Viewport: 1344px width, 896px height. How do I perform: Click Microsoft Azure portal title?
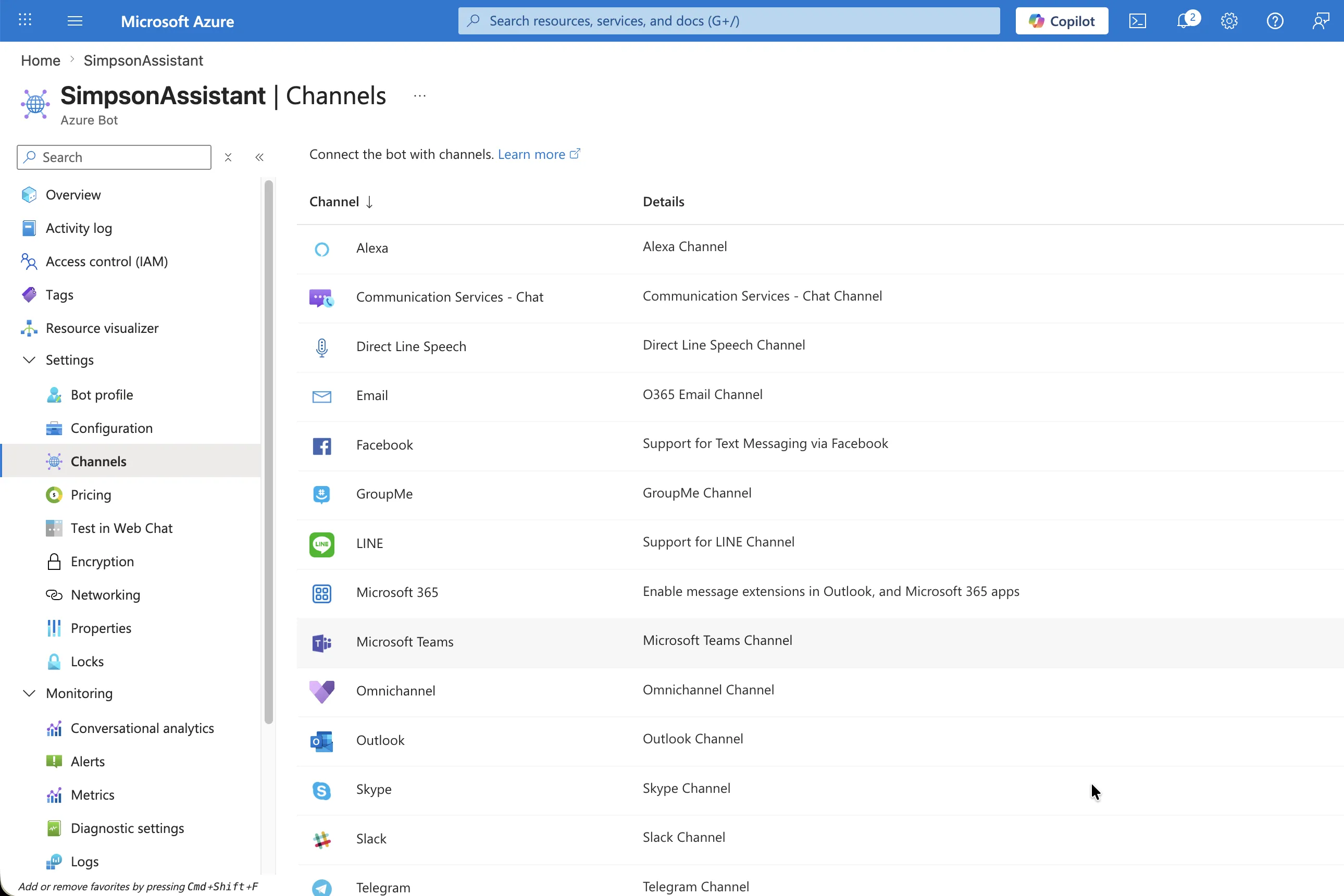(x=177, y=21)
